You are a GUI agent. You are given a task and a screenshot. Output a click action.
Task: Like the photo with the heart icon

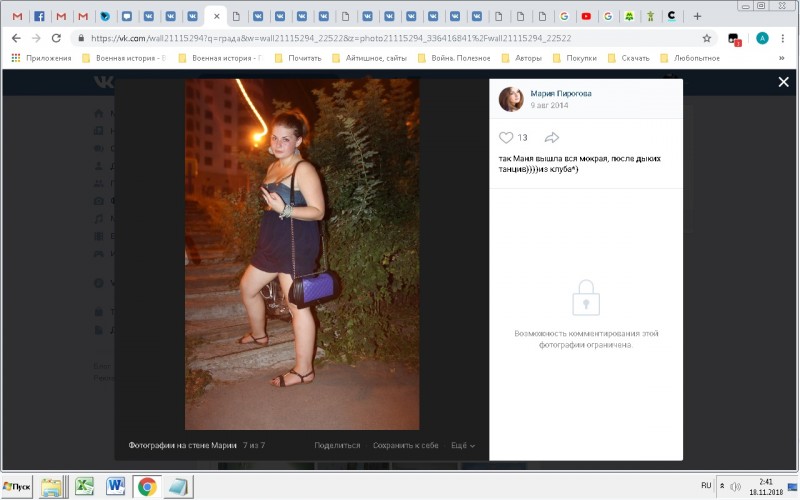click(x=506, y=137)
